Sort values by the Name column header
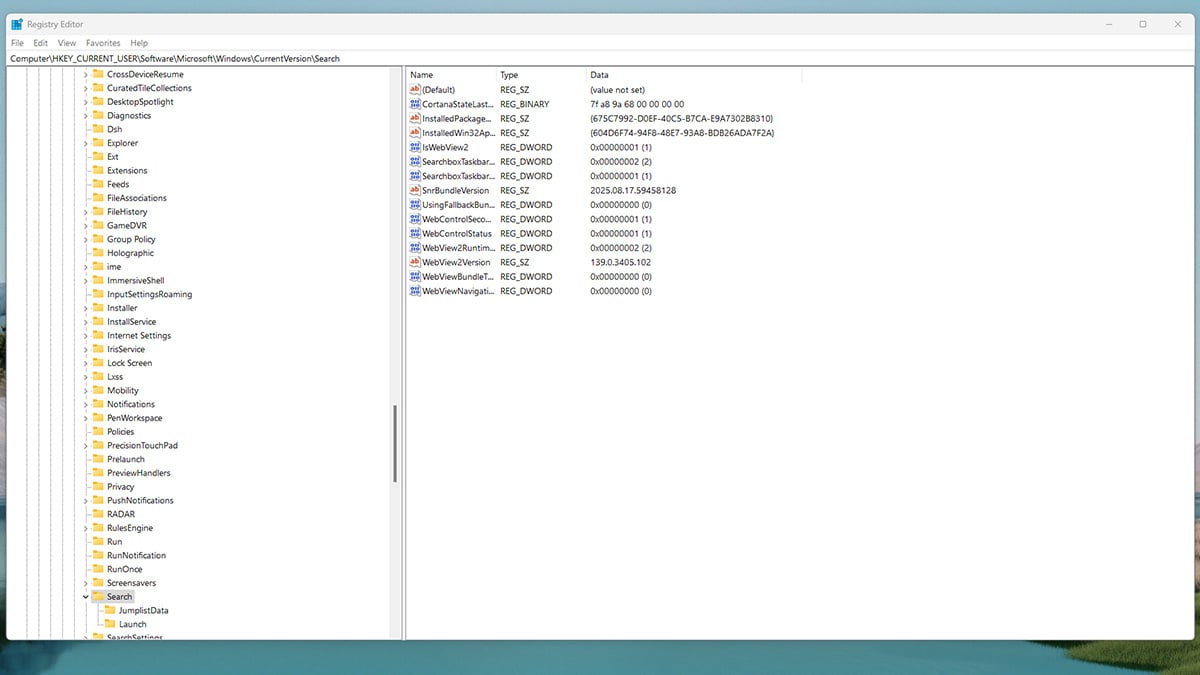 [x=452, y=75]
